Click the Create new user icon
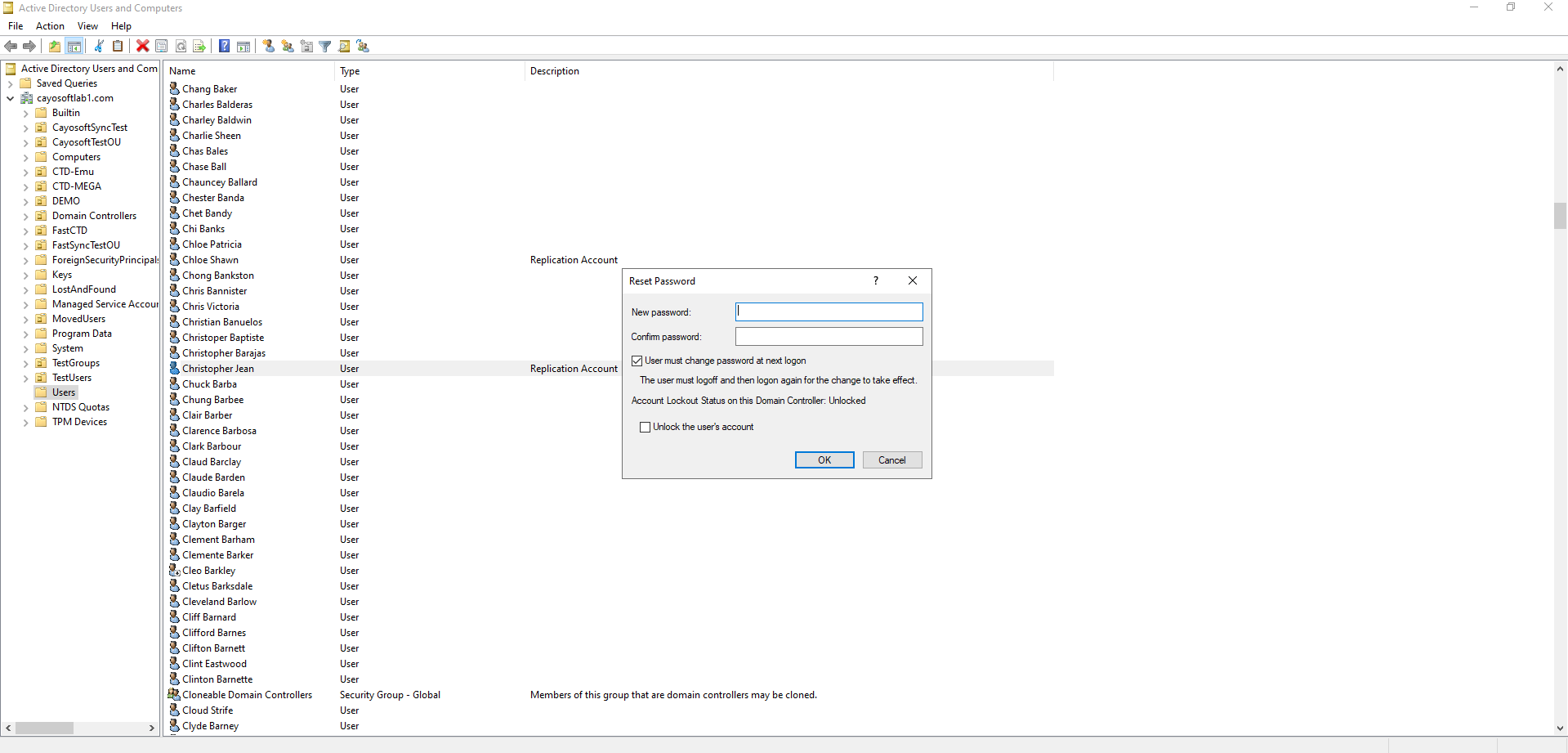Image resolution: width=1568 pixels, height=753 pixels. click(x=269, y=47)
